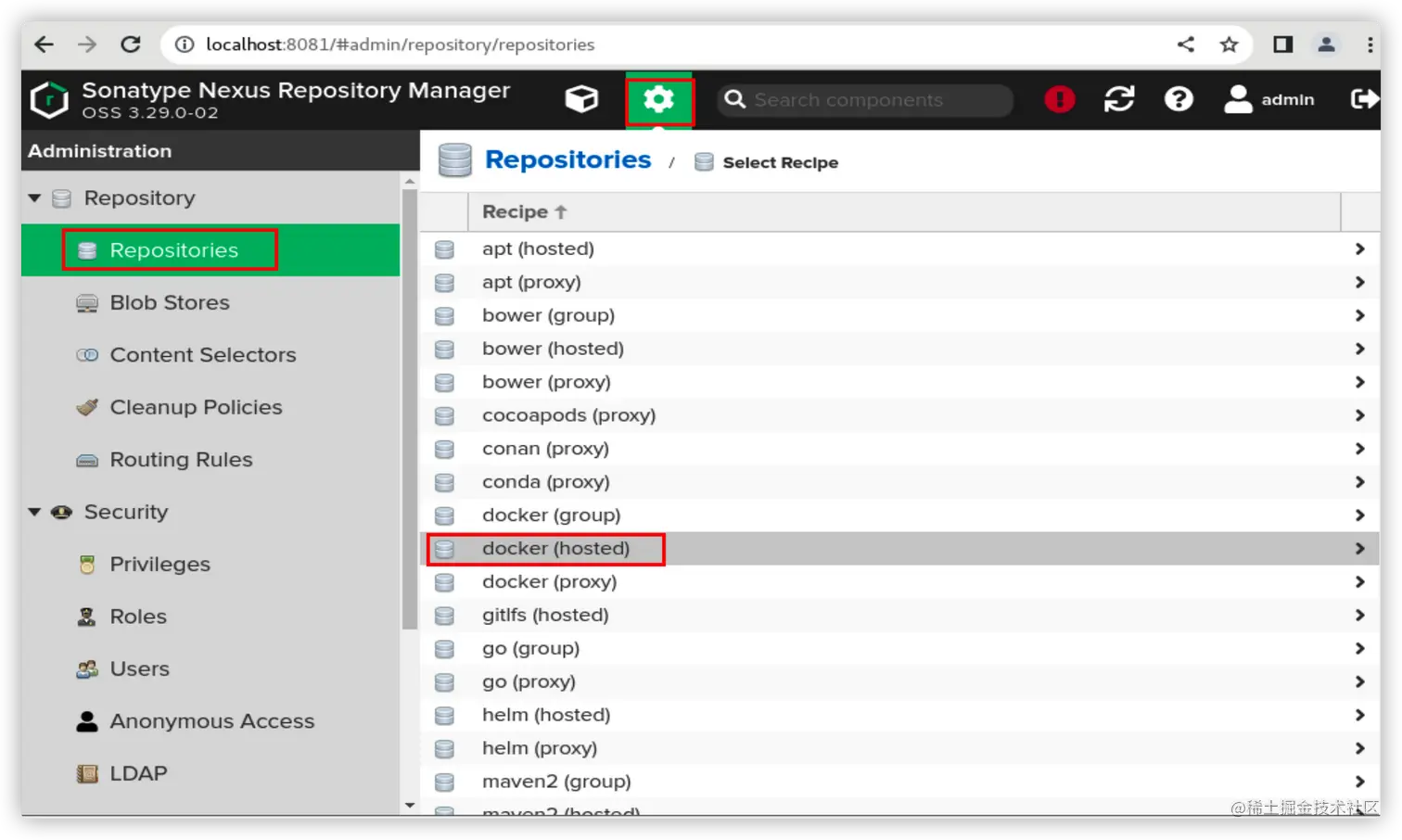This screenshot has height=840, width=1402.
Task: Open Content Selectors in sidebar
Action: pyautogui.click(x=210, y=355)
